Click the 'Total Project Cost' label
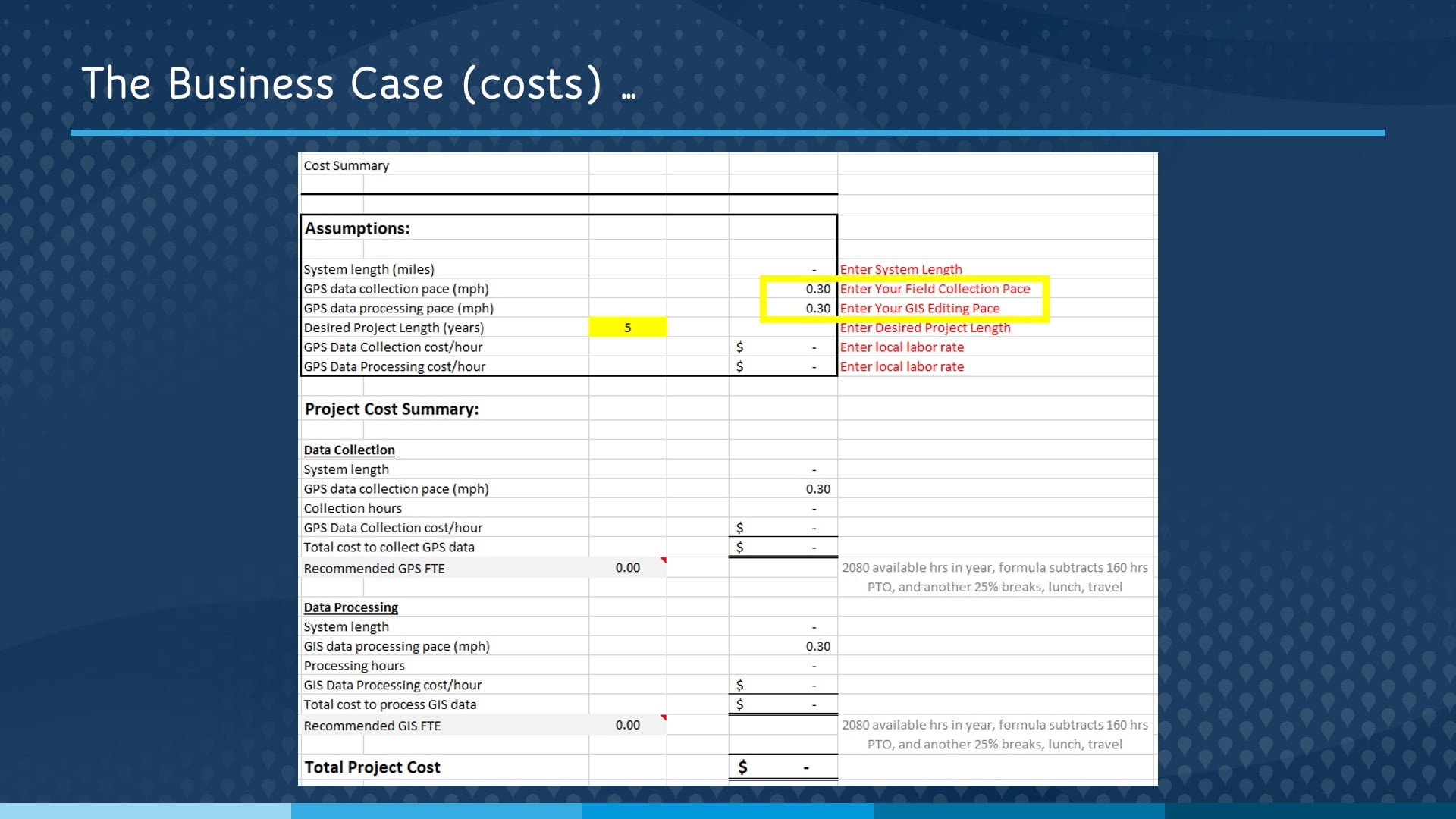This screenshot has width=1456, height=819. [x=372, y=767]
